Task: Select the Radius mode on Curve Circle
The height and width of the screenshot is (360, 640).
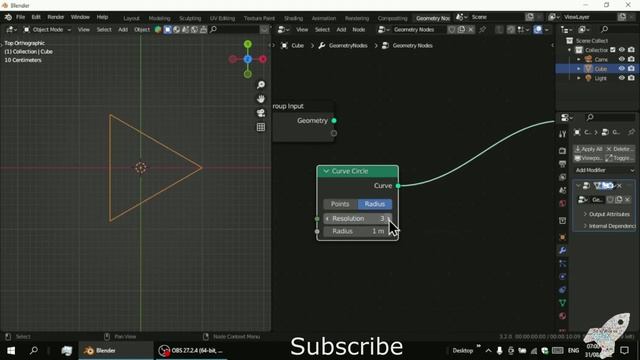Action: point(375,204)
